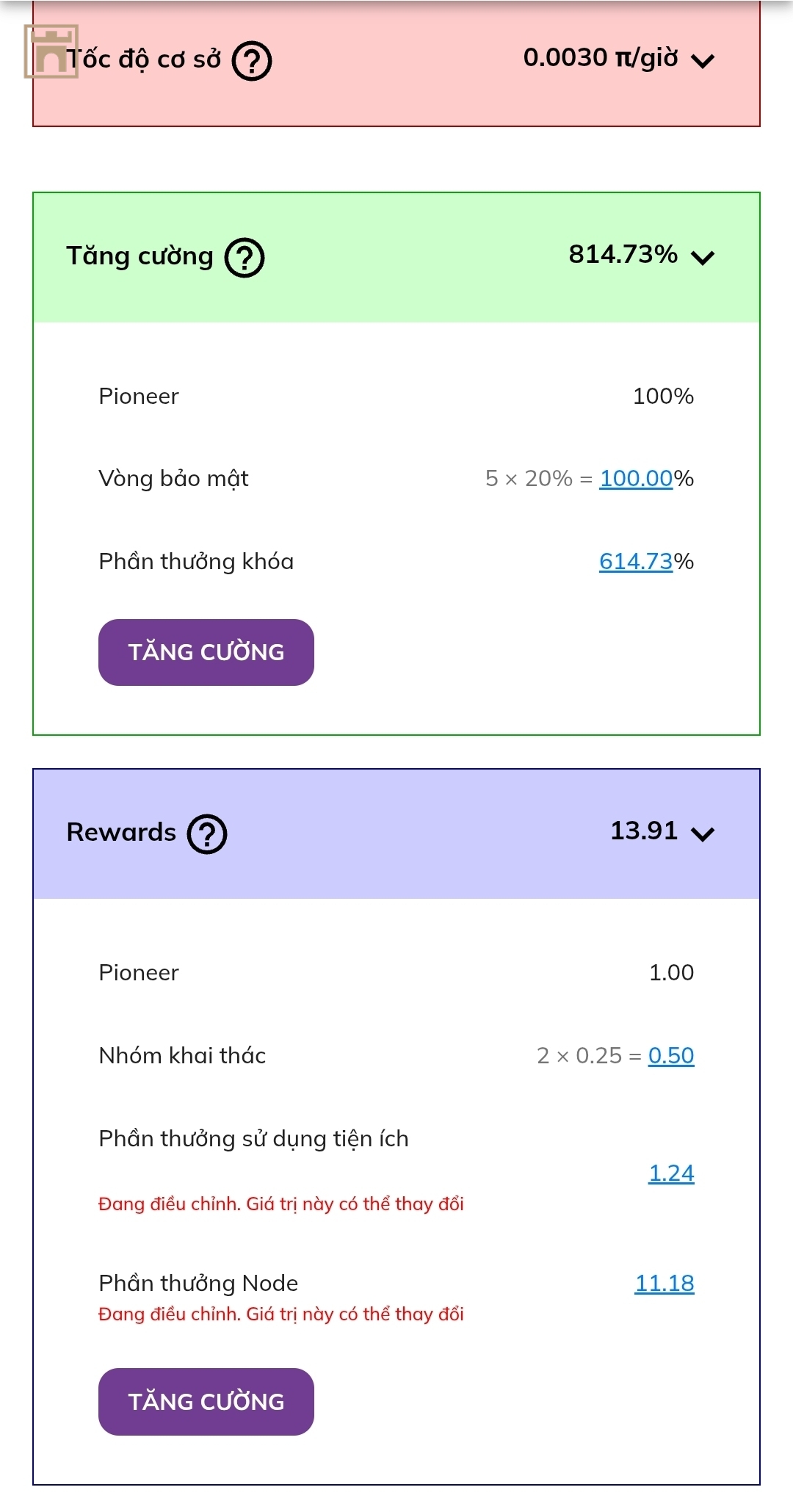Open help icon beside Rewards heading
The width and height of the screenshot is (793, 1512).
(x=207, y=834)
